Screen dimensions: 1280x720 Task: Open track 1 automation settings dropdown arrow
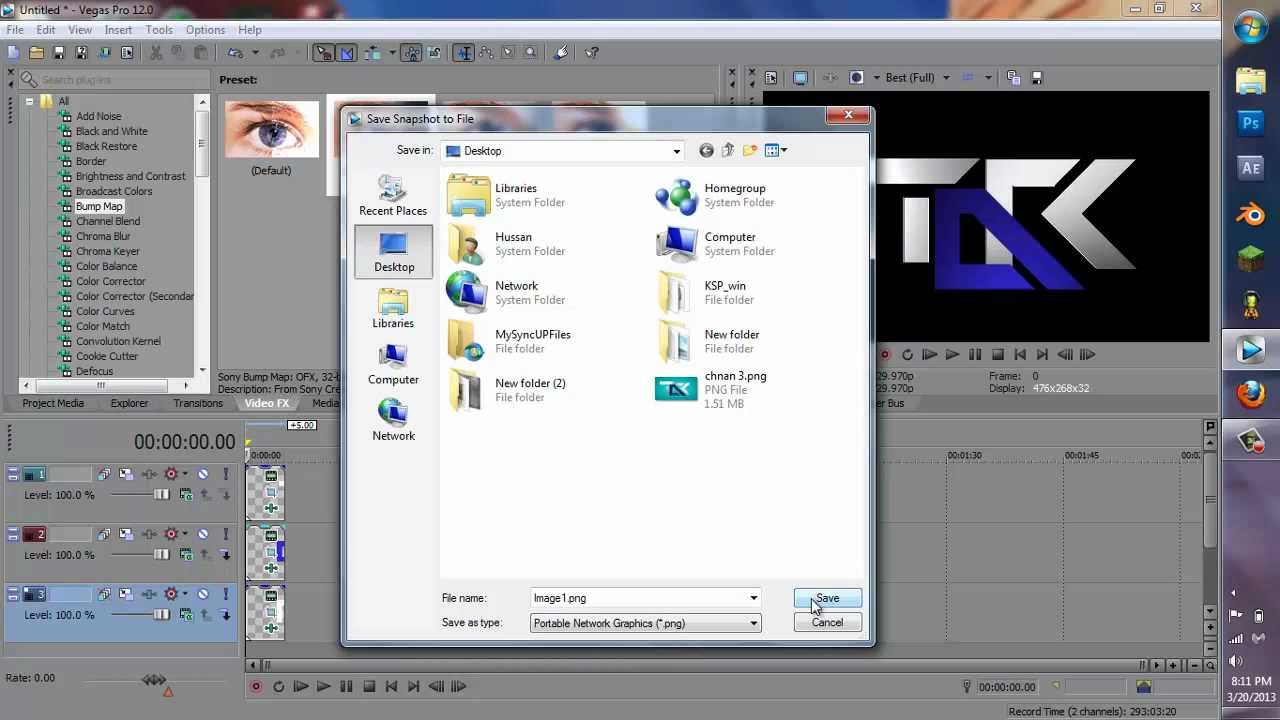185,474
